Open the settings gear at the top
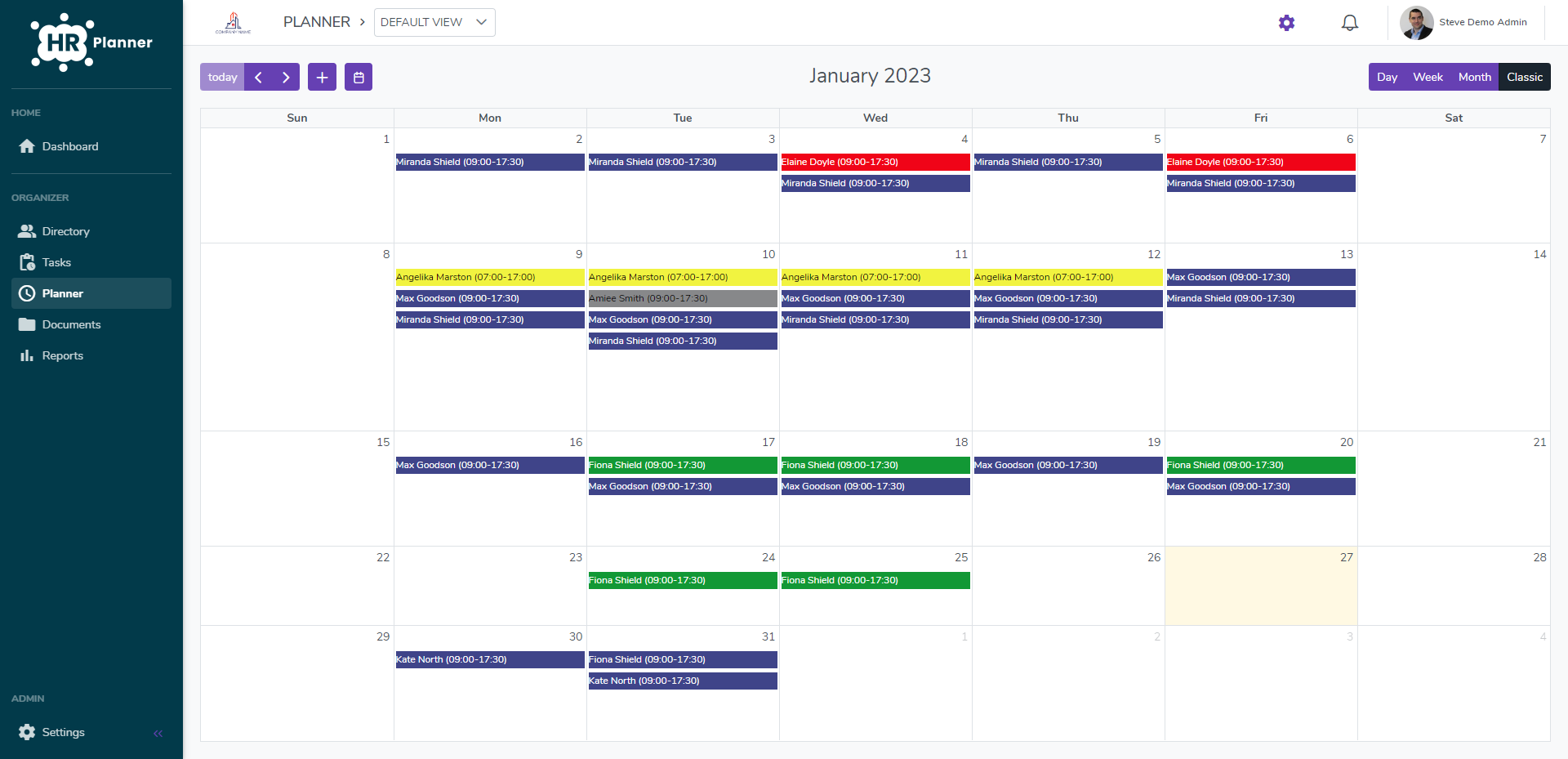Image resolution: width=1568 pixels, height=759 pixels. (x=1286, y=23)
